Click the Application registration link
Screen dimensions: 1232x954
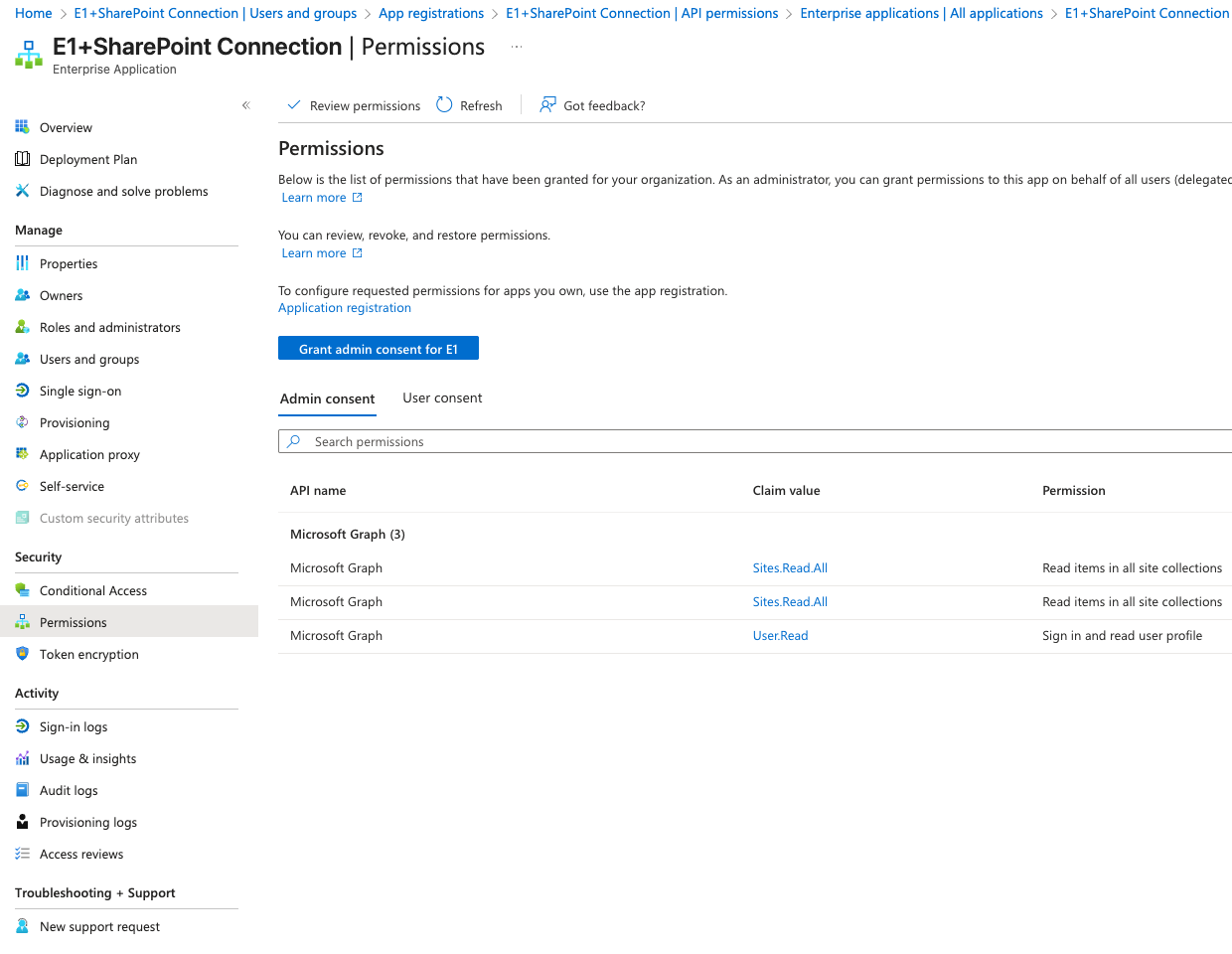[x=345, y=308]
